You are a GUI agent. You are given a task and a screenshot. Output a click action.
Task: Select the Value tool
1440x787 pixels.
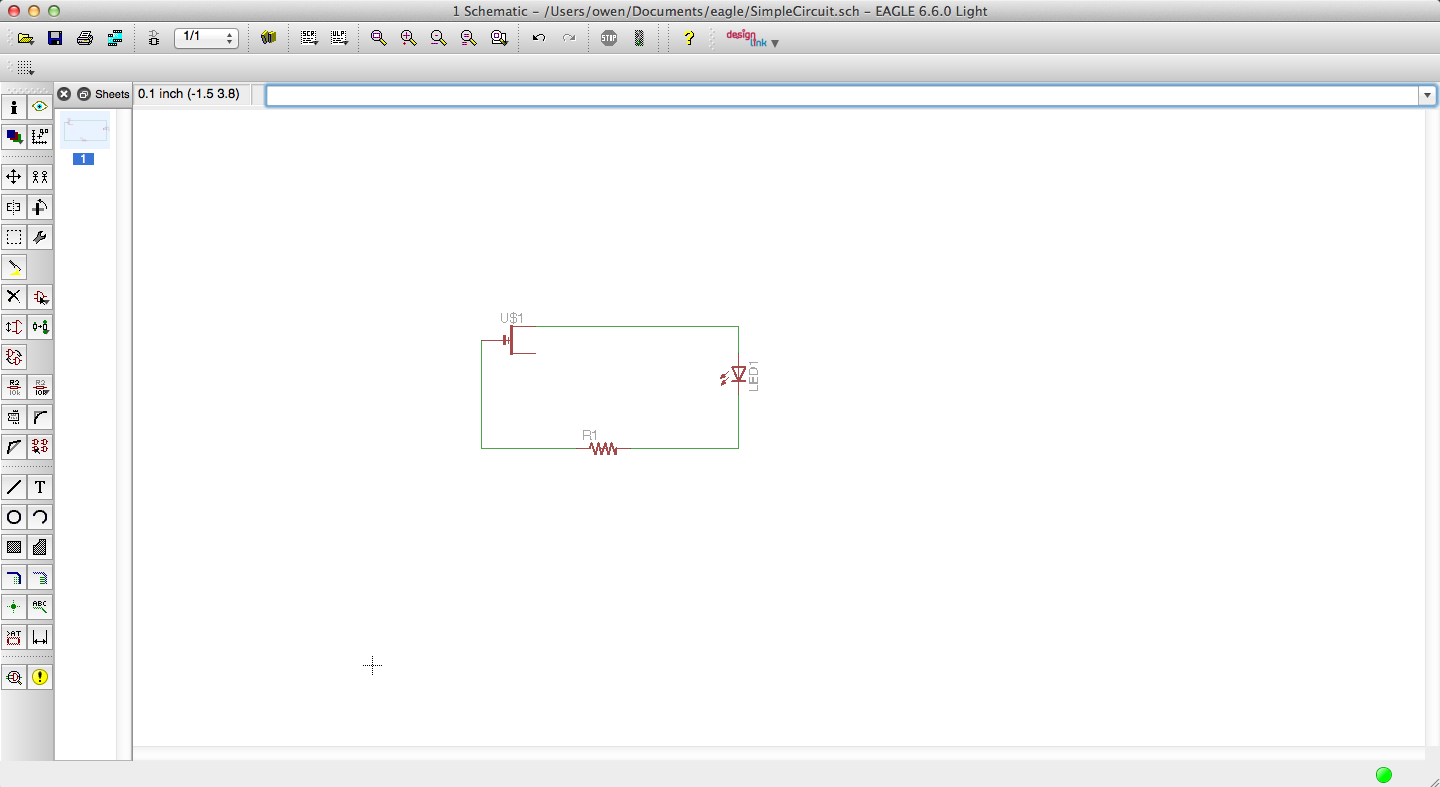pyautogui.click(x=40, y=387)
